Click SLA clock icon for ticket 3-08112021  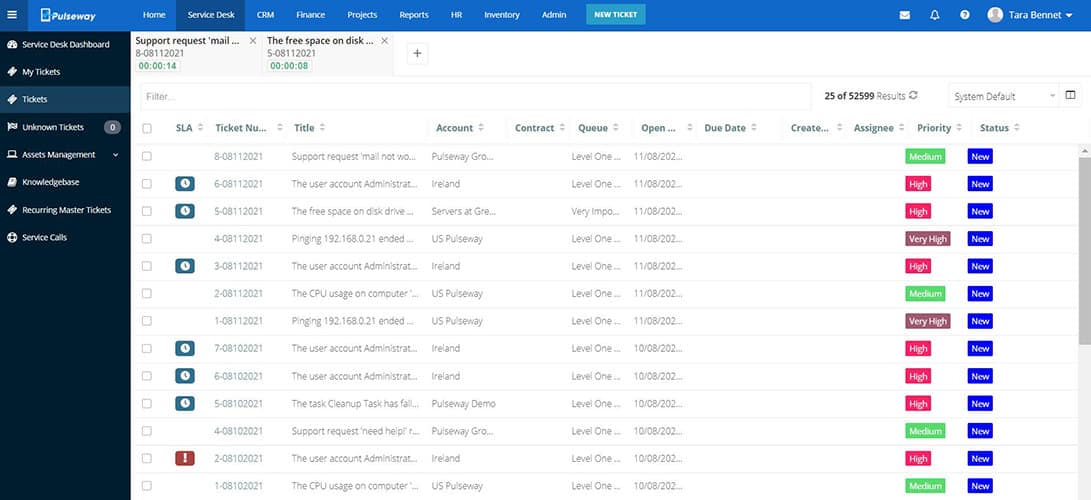184,266
